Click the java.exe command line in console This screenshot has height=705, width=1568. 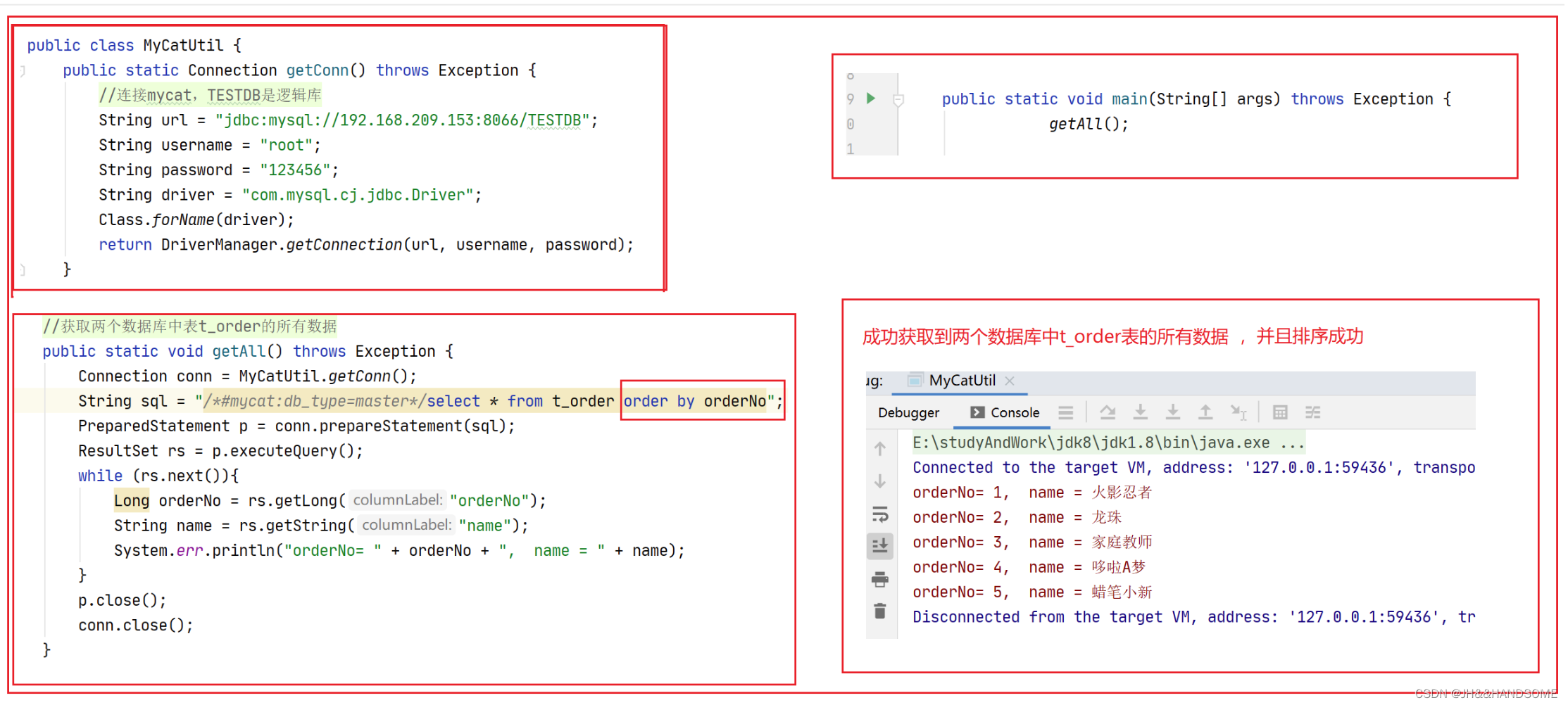click(1108, 443)
